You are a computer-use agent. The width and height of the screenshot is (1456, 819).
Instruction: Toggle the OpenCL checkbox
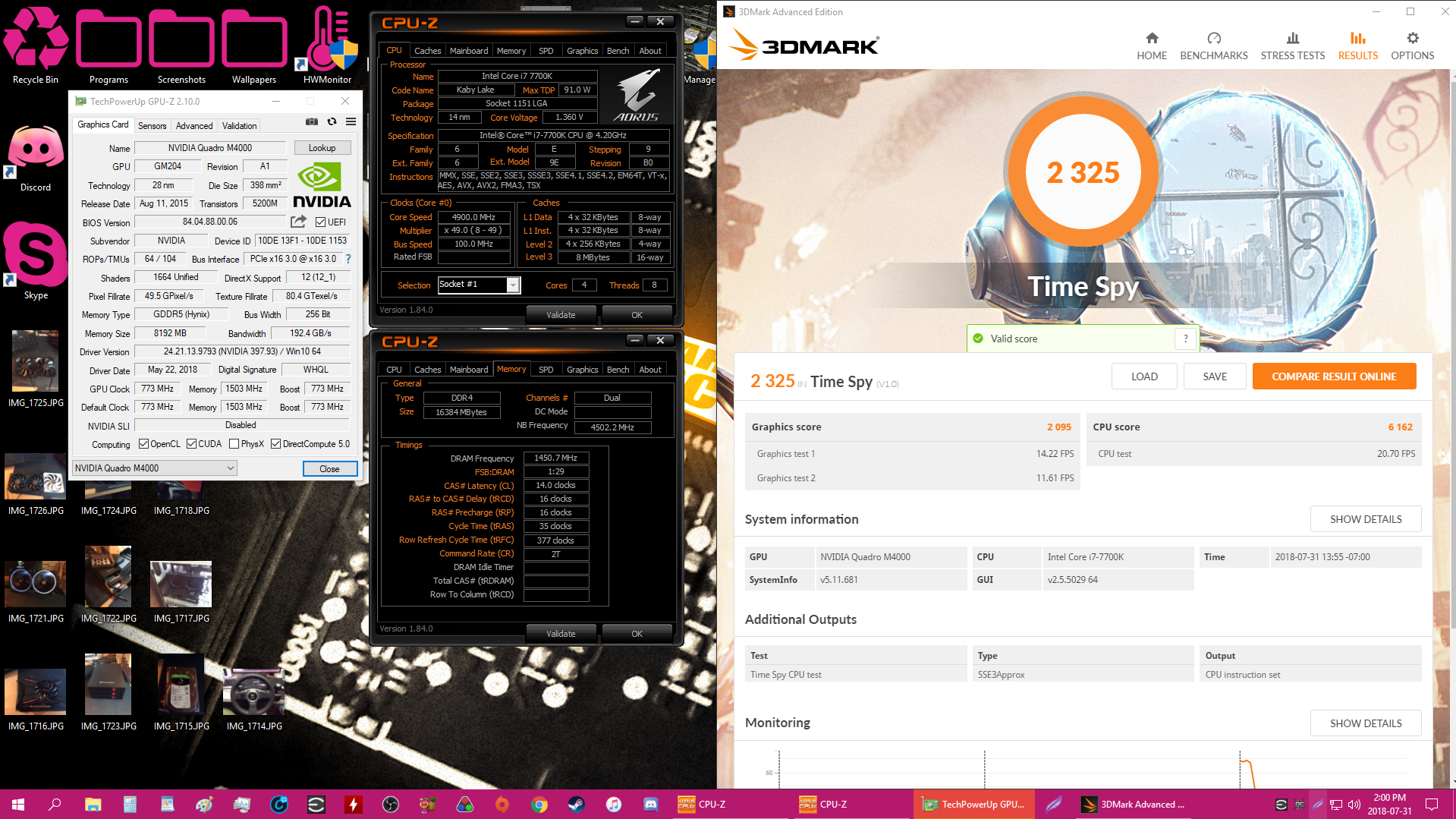143,444
